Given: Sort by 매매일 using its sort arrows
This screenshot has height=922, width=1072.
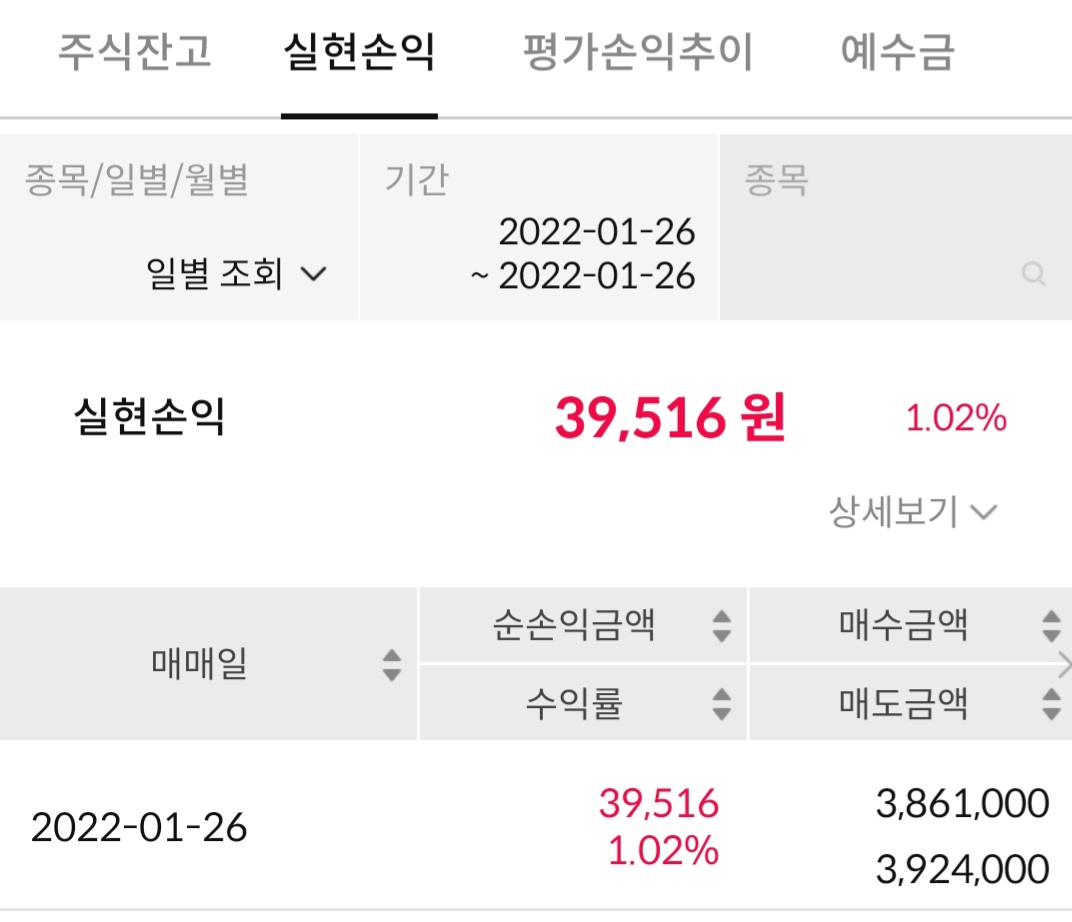Looking at the screenshot, I should tap(392, 665).
